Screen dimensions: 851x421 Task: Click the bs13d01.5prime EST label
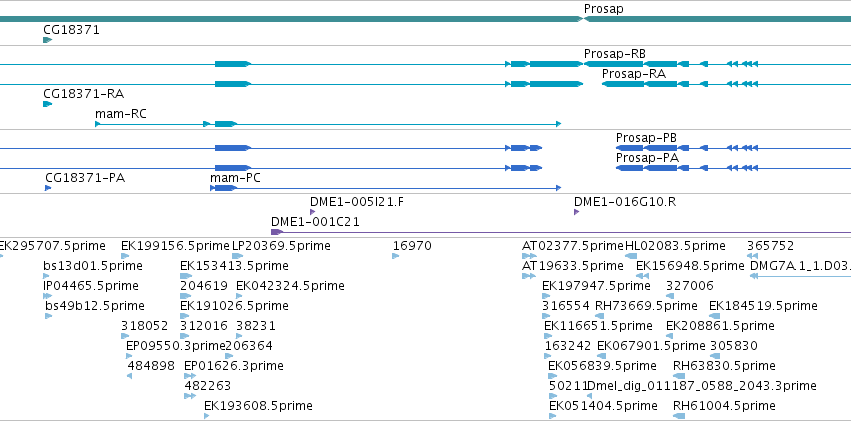93,266
